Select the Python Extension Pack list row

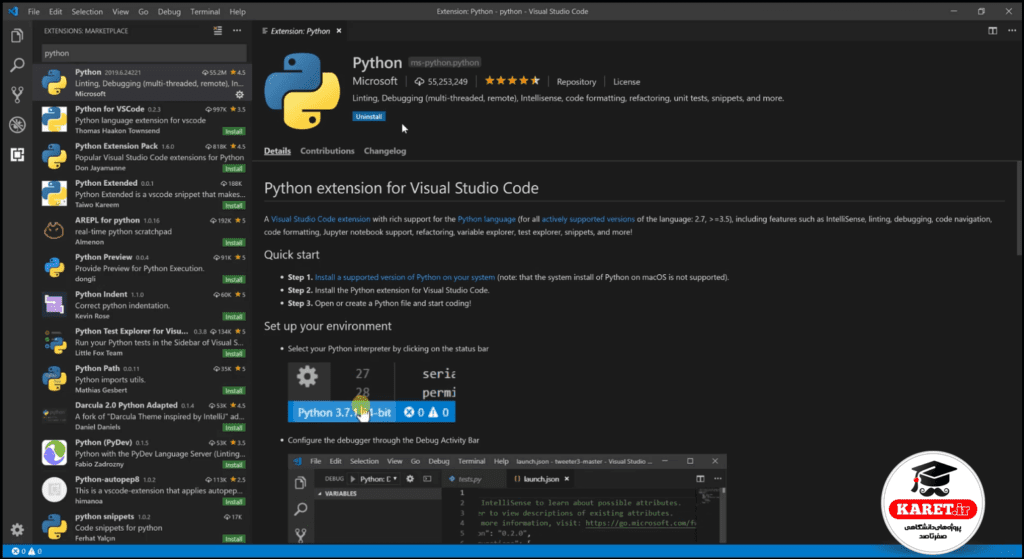pos(142,157)
